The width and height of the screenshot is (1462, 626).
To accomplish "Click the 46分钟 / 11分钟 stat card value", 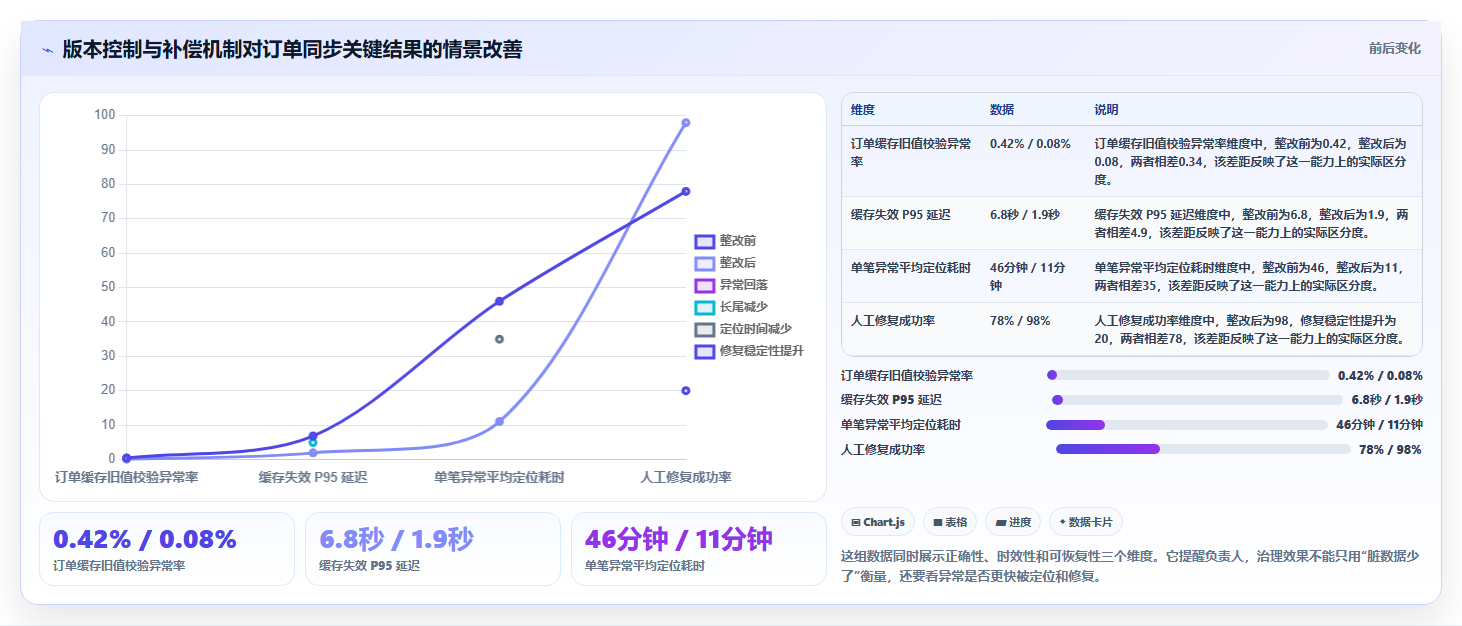I will (679, 539).
